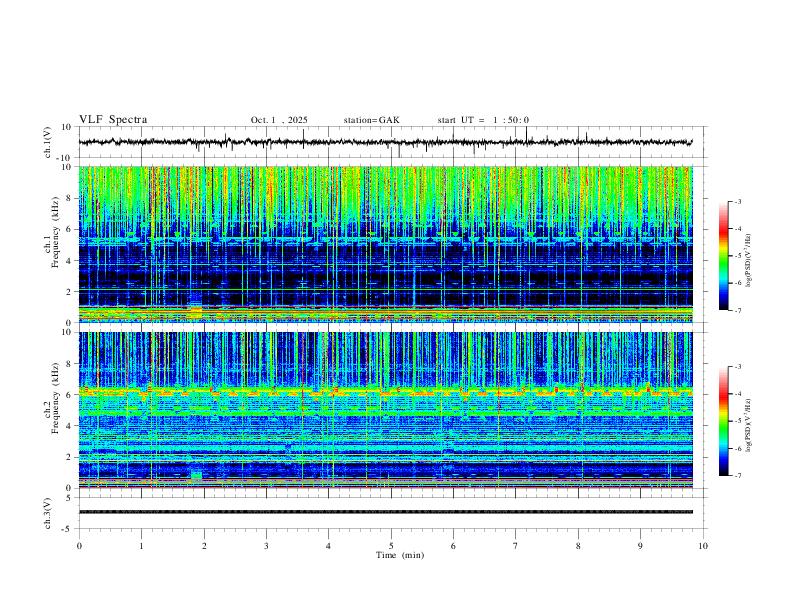The height and width of the screenshot is (612, 792).
Task: Click '5' tick on ch.3(V) axis
Action: pos(70,497)
